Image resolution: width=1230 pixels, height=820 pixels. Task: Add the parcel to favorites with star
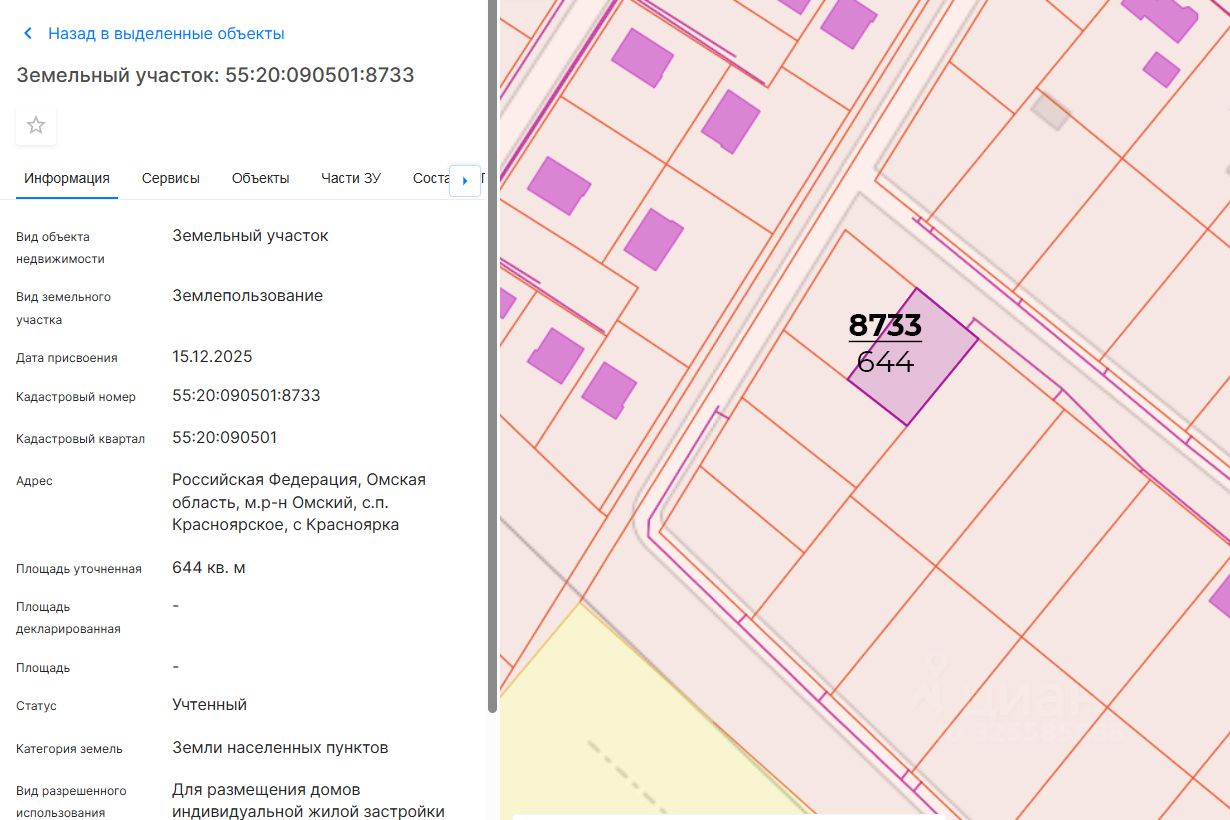(36, 126)
